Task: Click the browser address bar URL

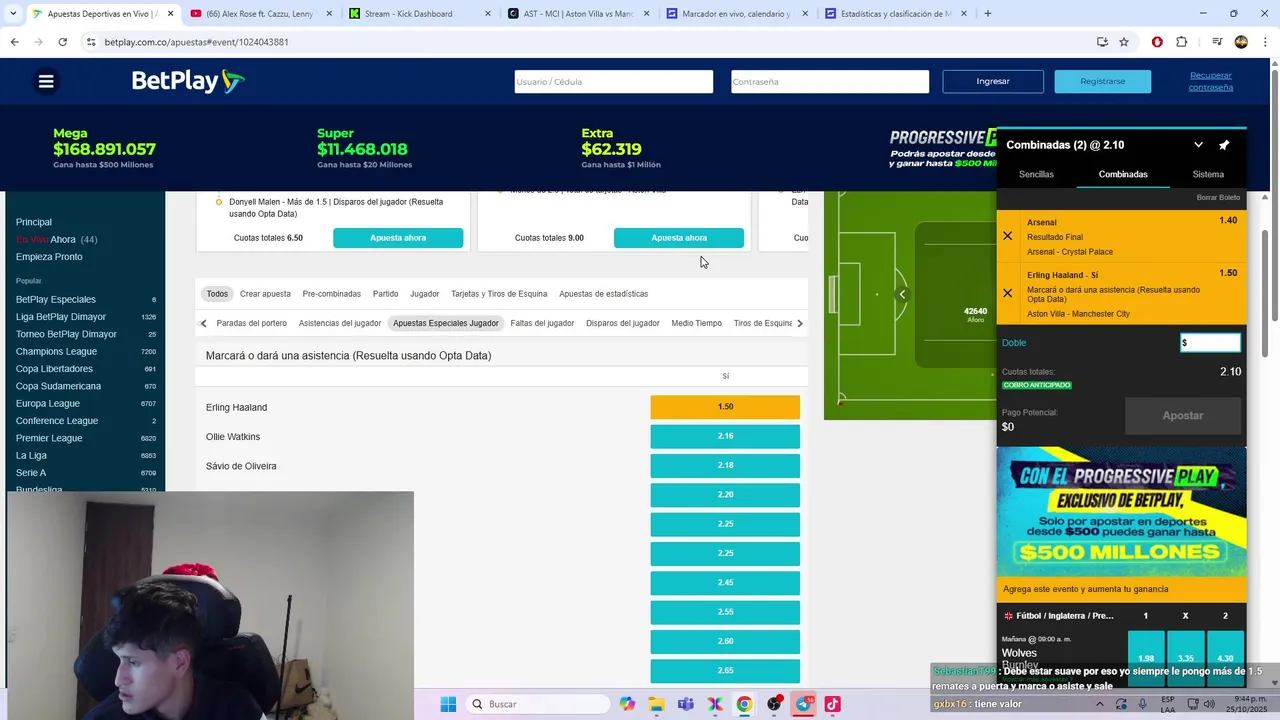Action: [196, 42]
